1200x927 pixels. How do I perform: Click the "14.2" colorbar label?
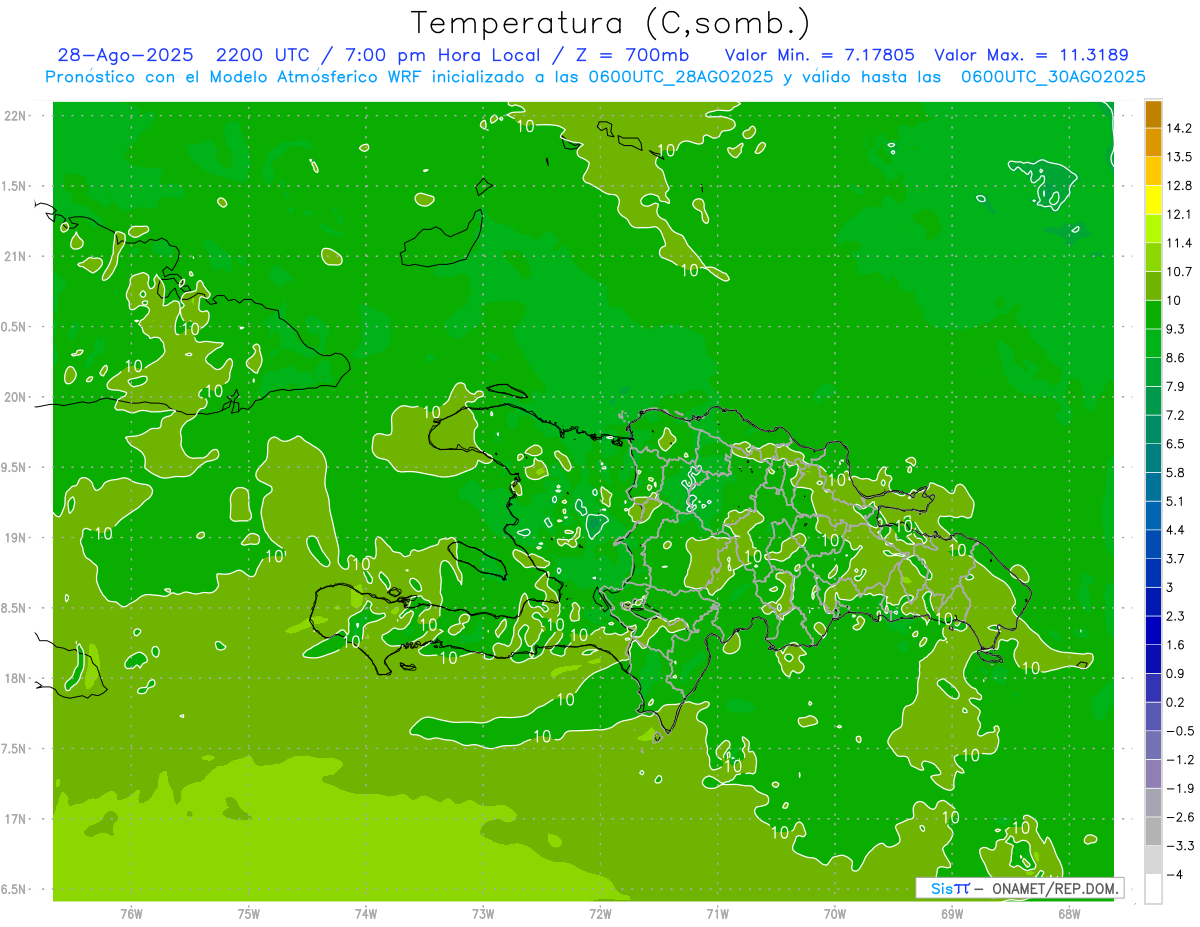1179,128
